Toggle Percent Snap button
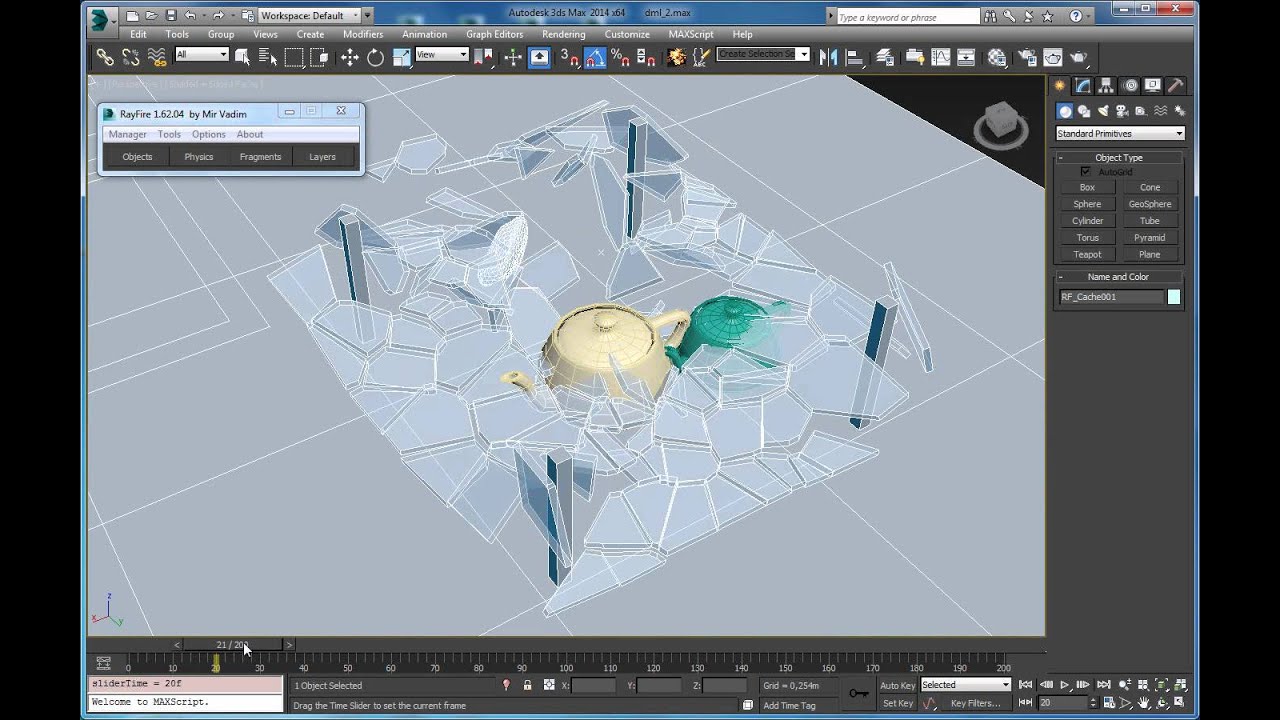 coord(620,57)
